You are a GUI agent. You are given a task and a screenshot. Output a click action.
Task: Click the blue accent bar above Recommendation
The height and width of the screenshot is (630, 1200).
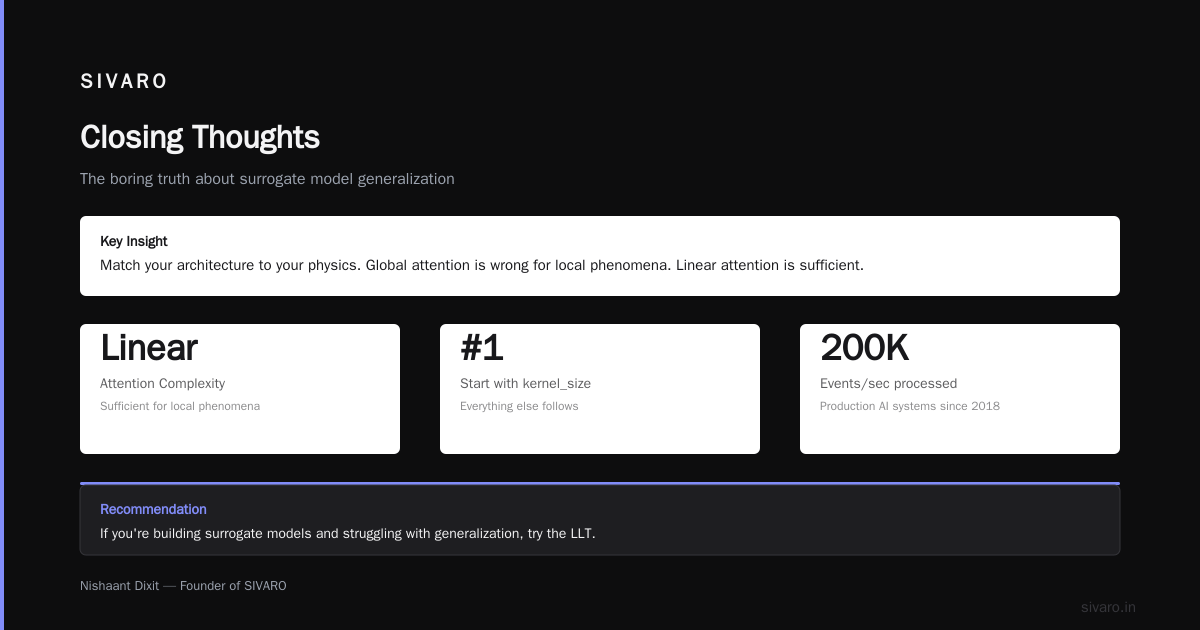pyautogui.click(x=600, y=483)
